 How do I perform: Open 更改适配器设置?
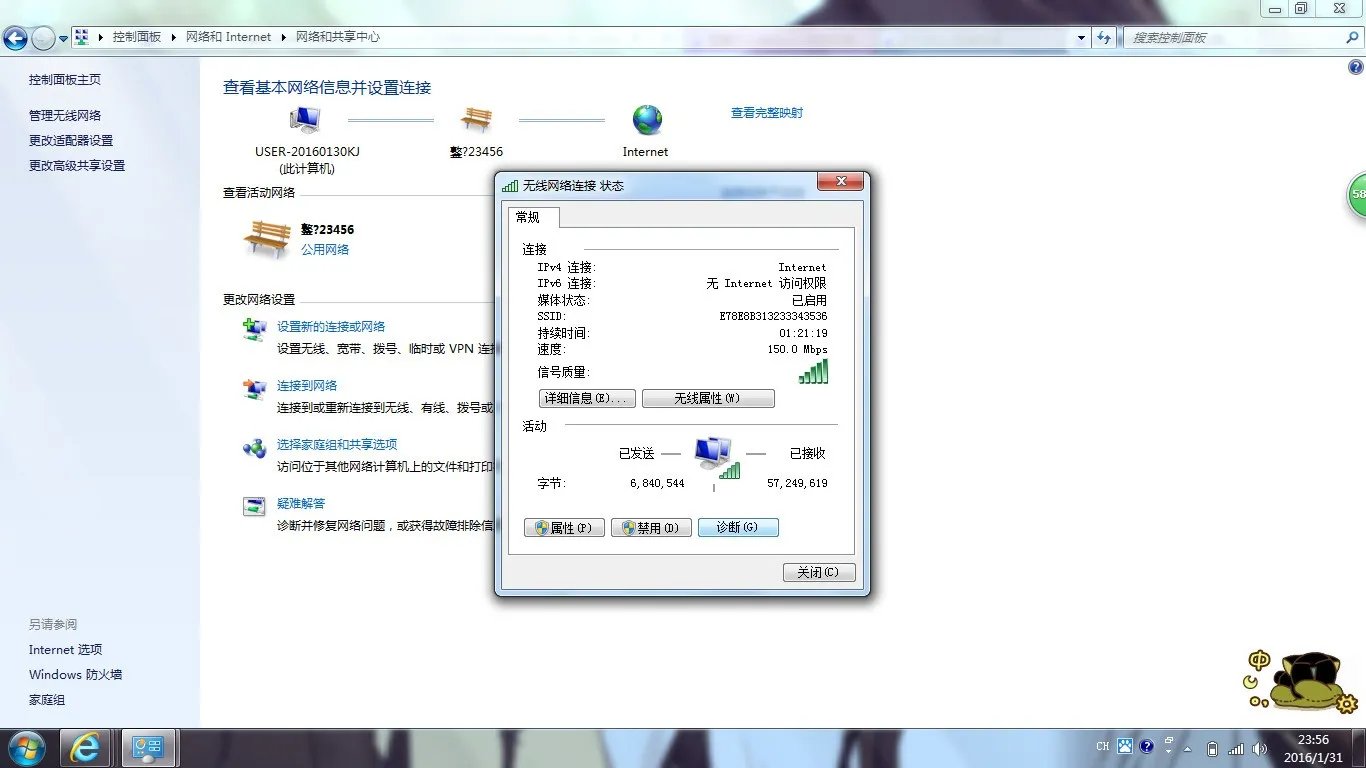coord(71,141)
